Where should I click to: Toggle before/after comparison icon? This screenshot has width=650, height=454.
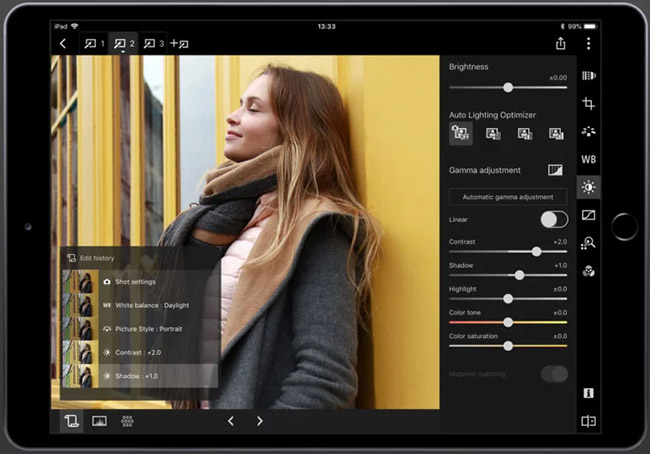(x=589, y=421)
